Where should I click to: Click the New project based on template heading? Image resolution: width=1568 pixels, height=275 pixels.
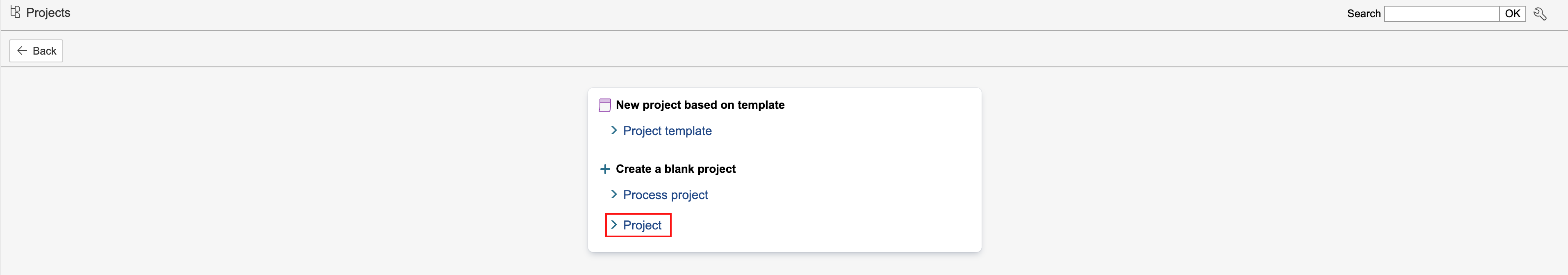[700, 105]
